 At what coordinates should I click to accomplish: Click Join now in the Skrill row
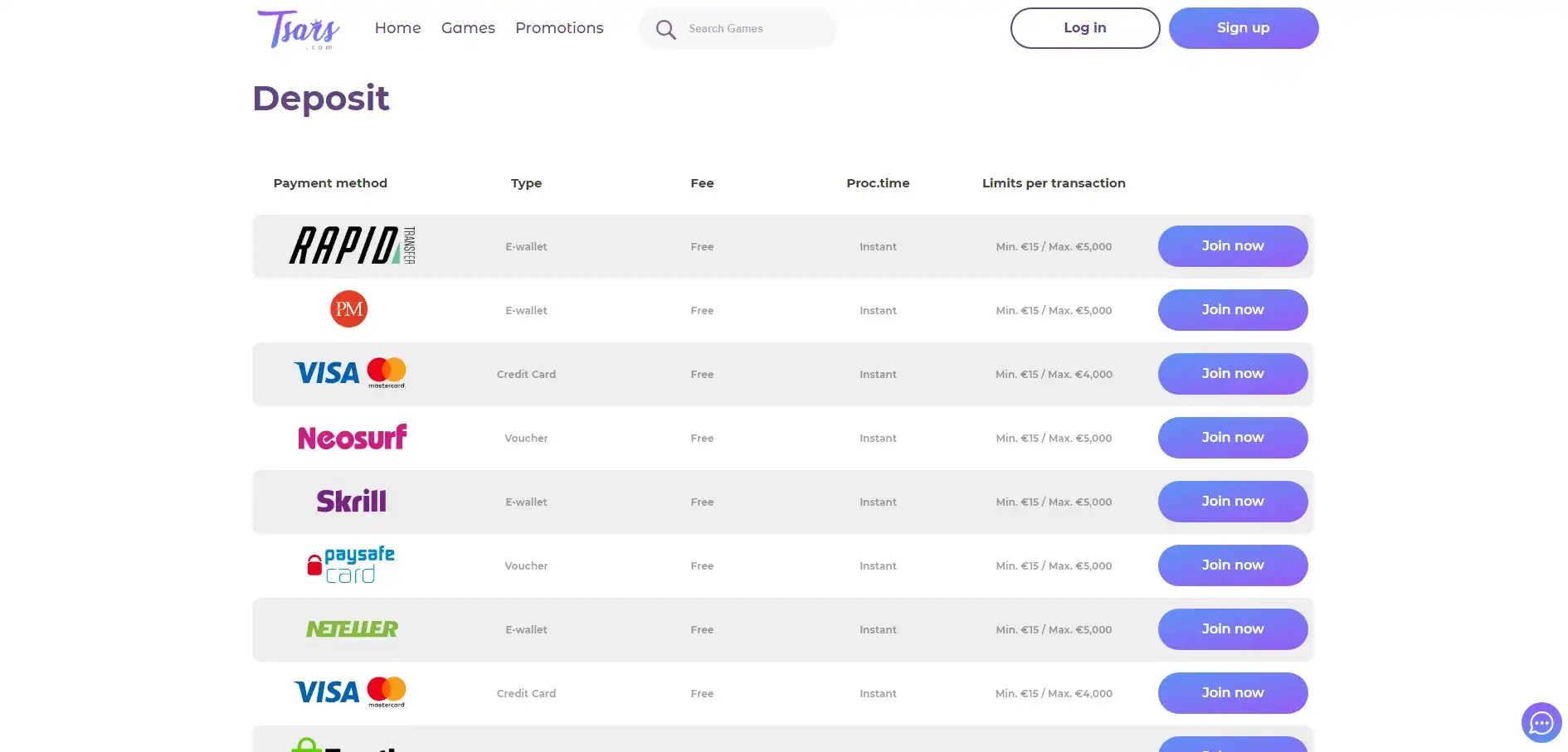point(1232,502)
